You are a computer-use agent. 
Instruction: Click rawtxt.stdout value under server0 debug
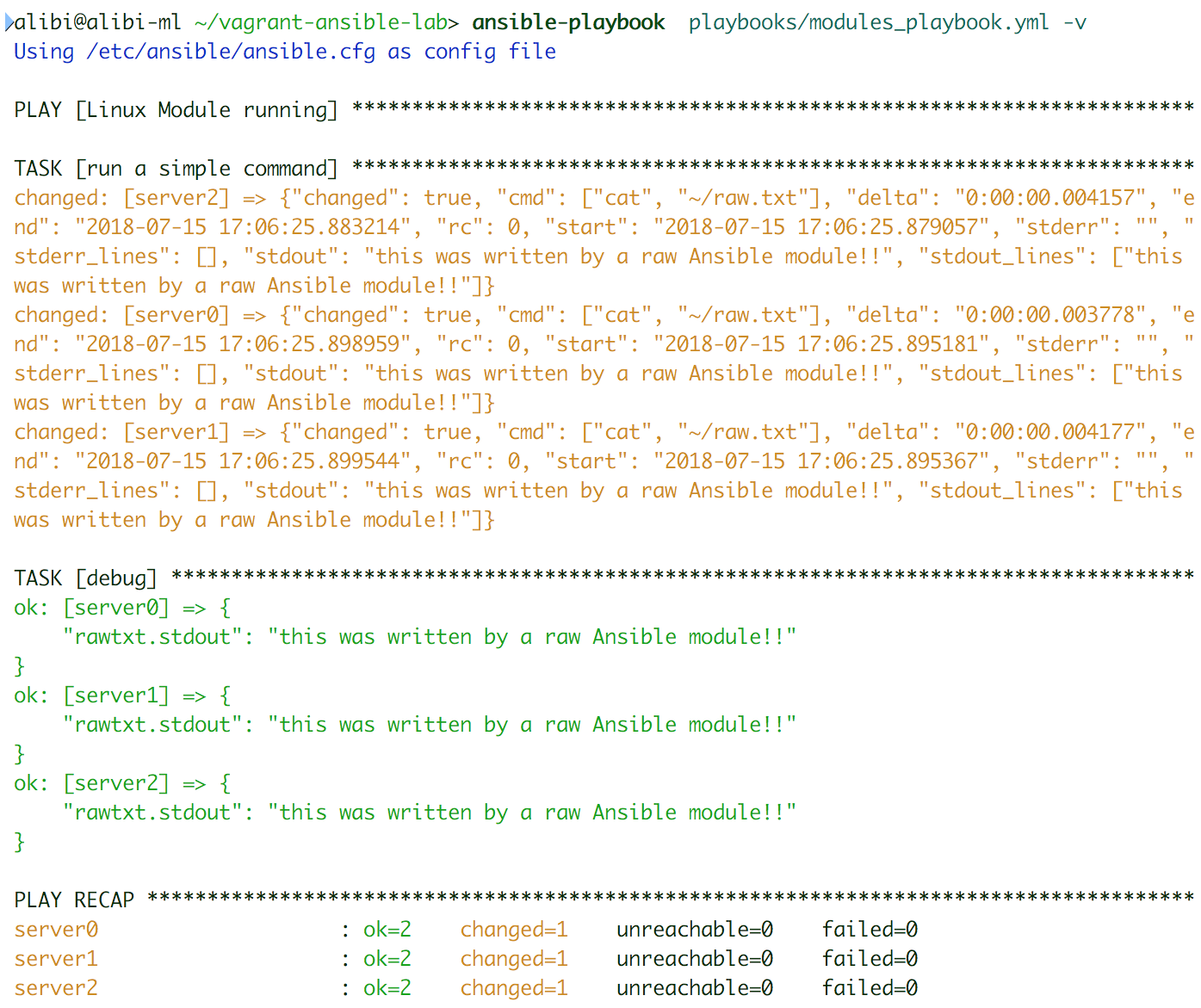532,637
